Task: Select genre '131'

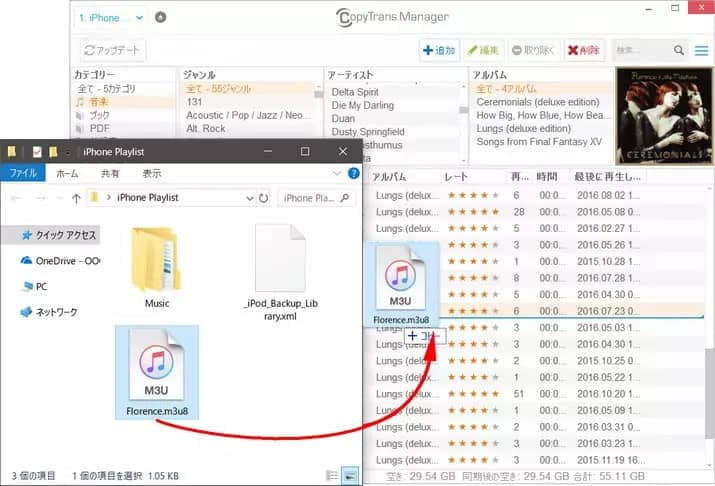Action: [194, 102]
